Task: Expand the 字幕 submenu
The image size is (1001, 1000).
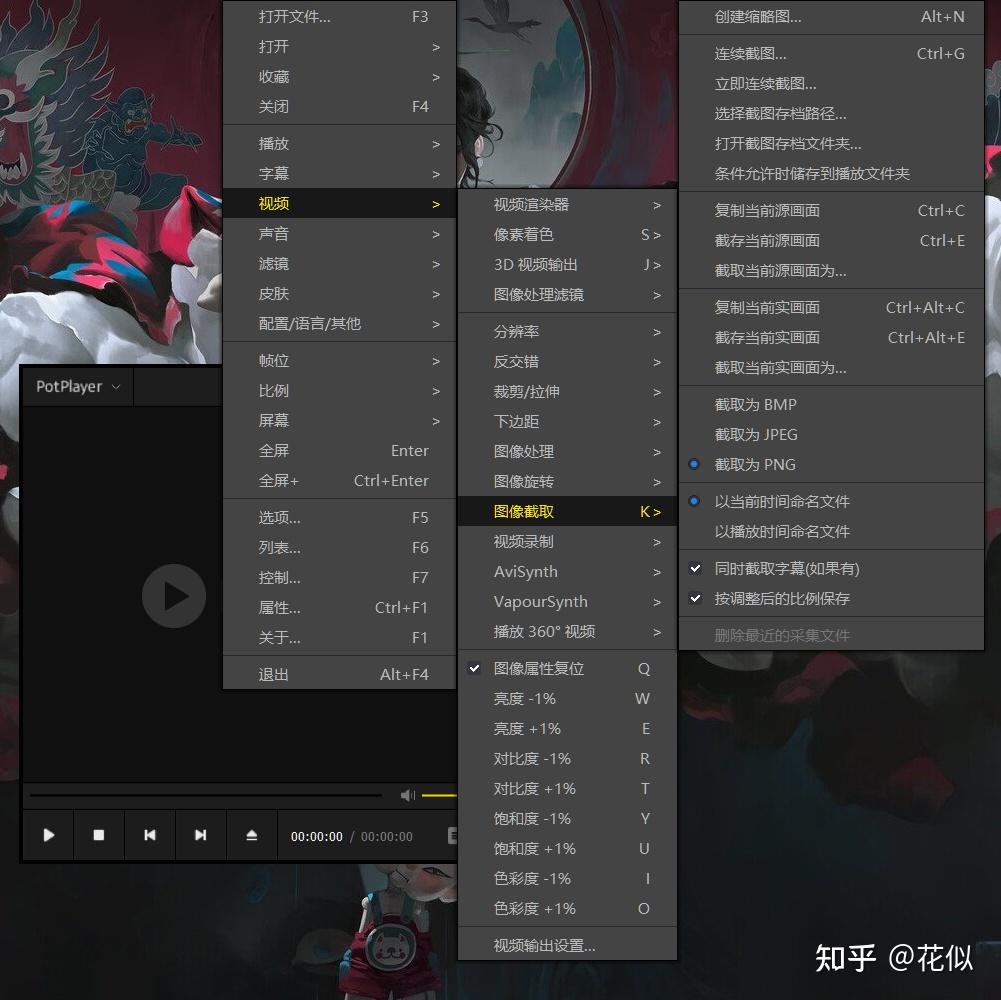Action: [x=340, y=174]
